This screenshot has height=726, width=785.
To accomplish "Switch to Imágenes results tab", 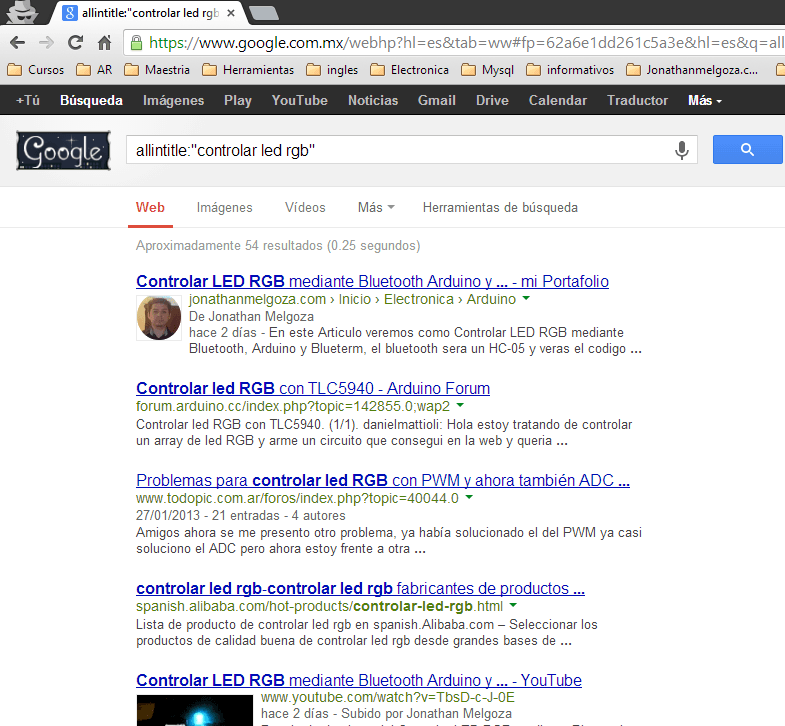I will coord(224,207).
